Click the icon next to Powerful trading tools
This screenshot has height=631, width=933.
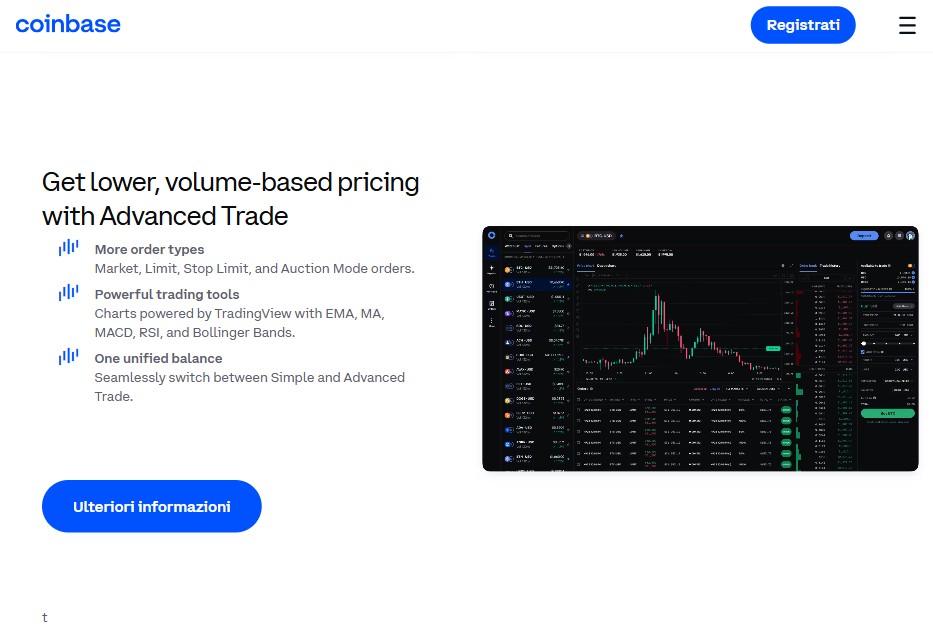tap(68, 293)
